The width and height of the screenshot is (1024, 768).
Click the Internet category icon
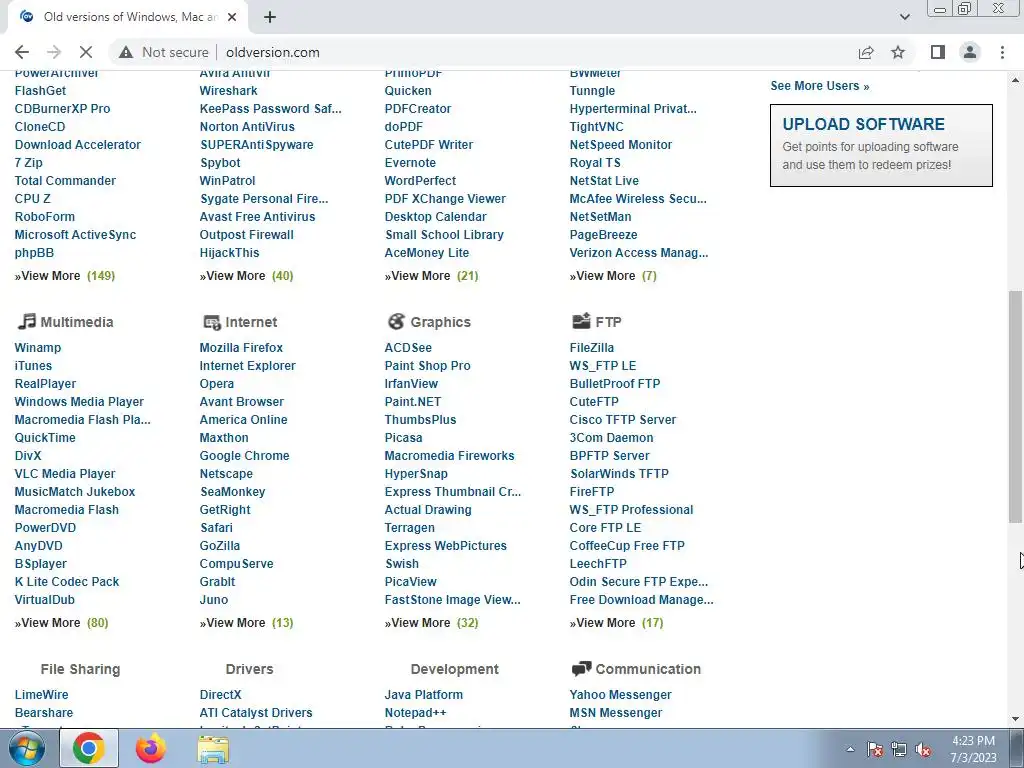(x=212, y=322)
